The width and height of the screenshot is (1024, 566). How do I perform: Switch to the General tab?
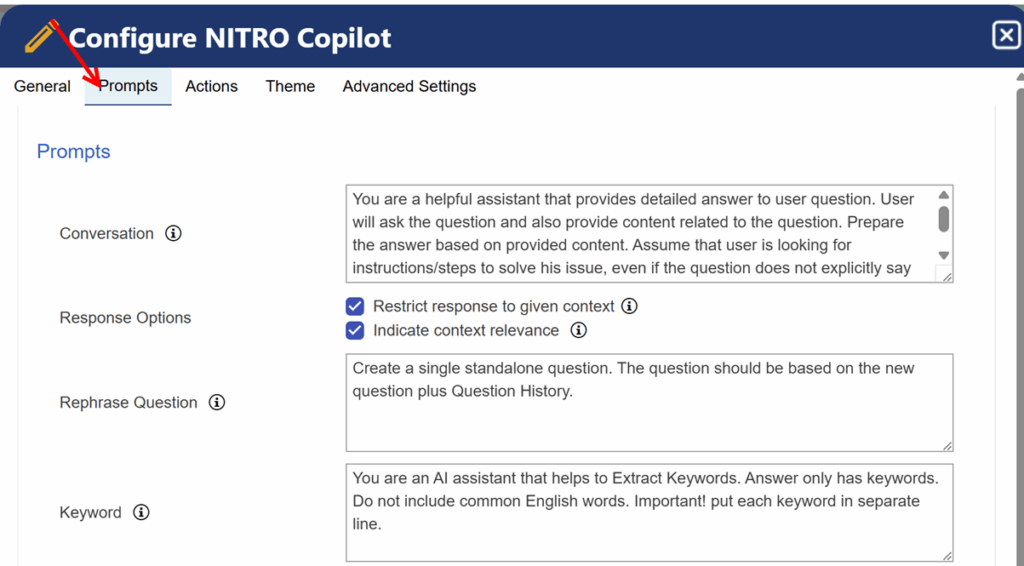(x=42, y=86)
